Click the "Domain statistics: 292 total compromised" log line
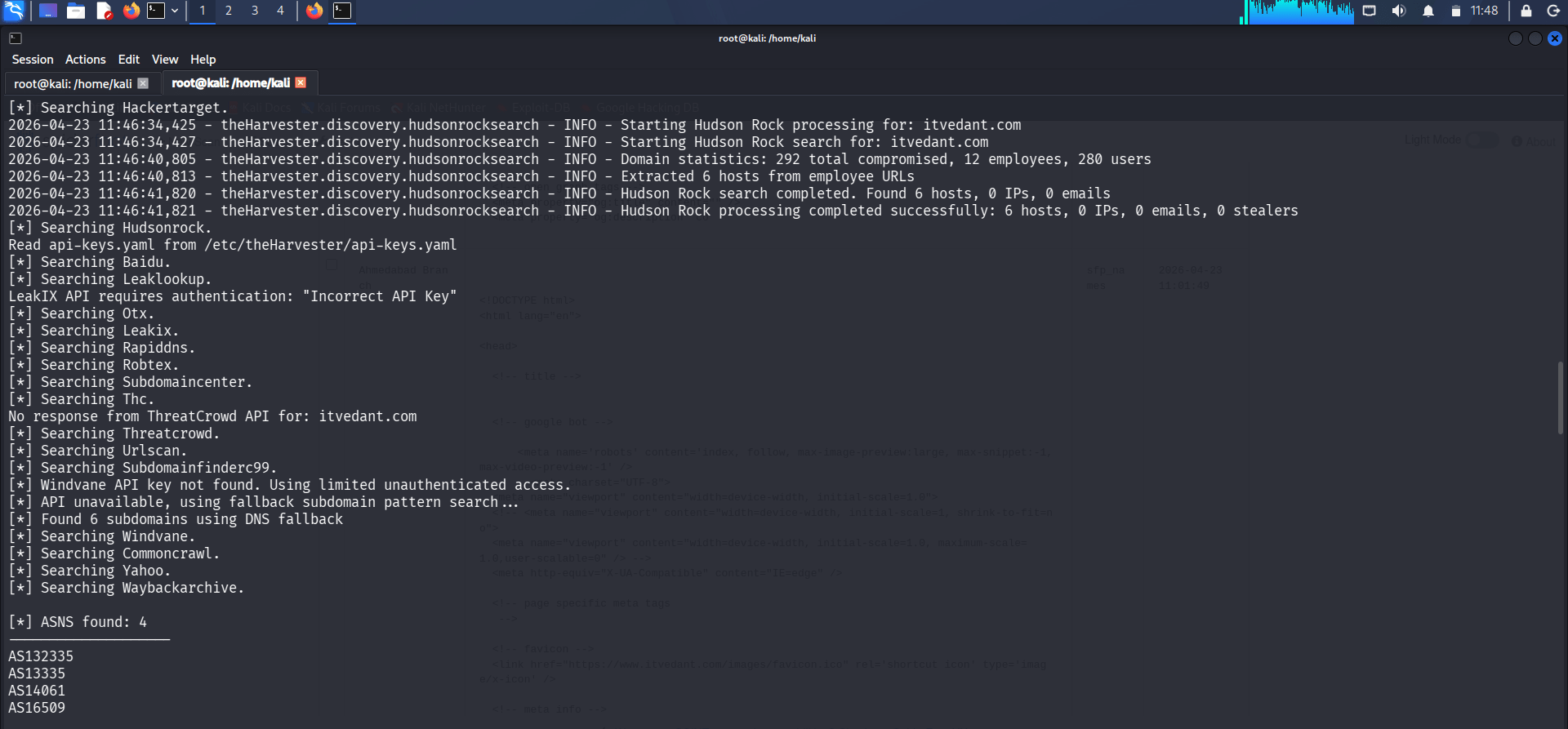1568x729 pixels. [x=580, y=159]
